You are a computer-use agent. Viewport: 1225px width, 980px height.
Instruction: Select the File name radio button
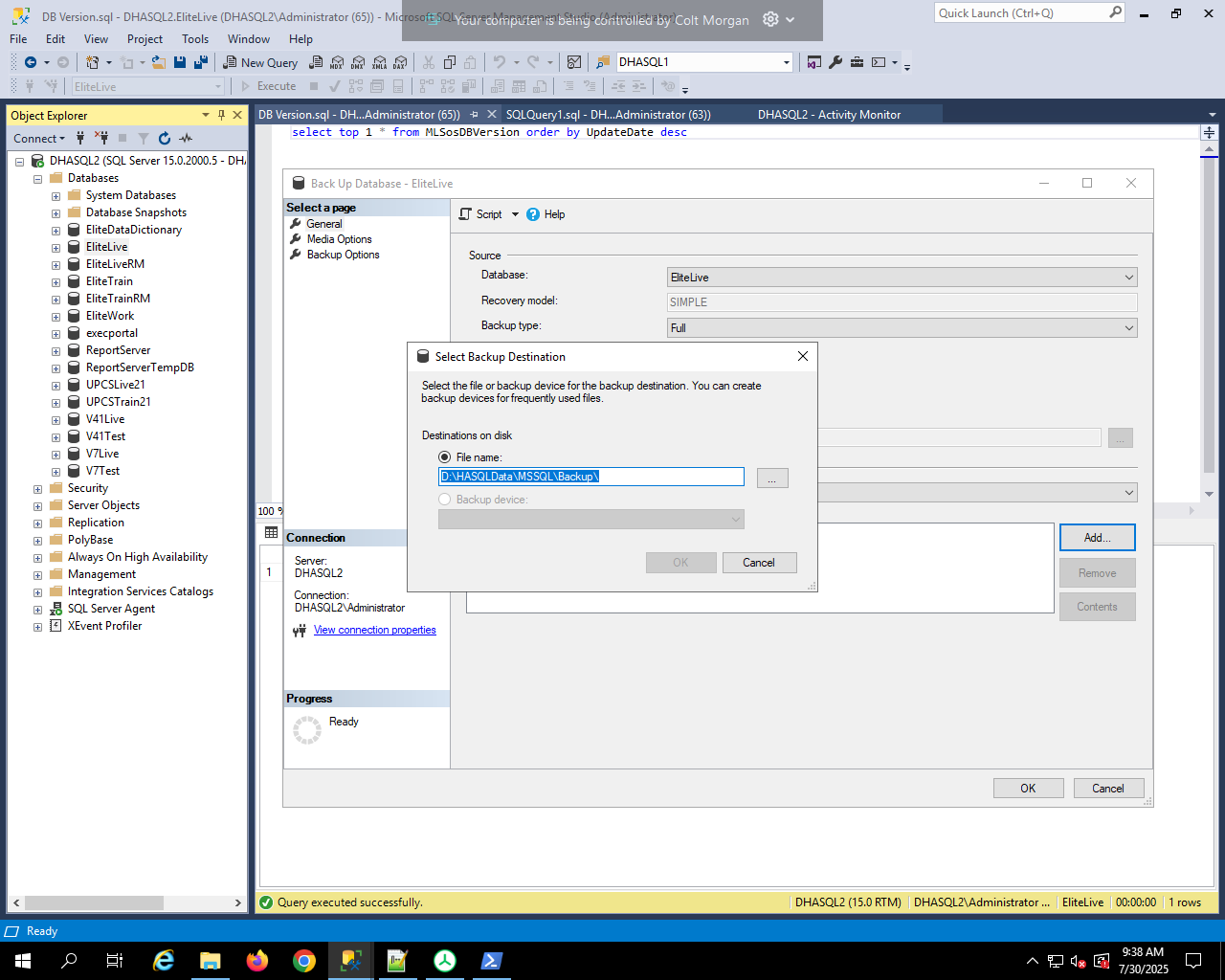pyautogui.click(x=444, y=457)
